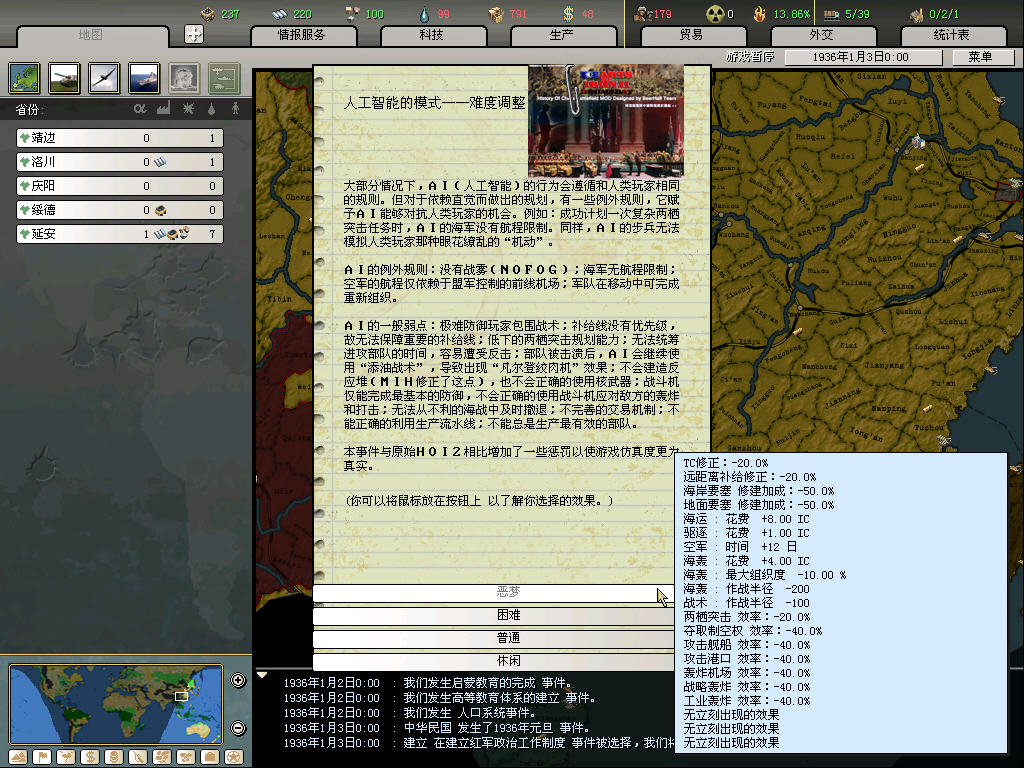The height and width of the screenshot is (768, 1024).
Task: Choose the 普通 normal difficulty option
Action: tap(493, 638)
